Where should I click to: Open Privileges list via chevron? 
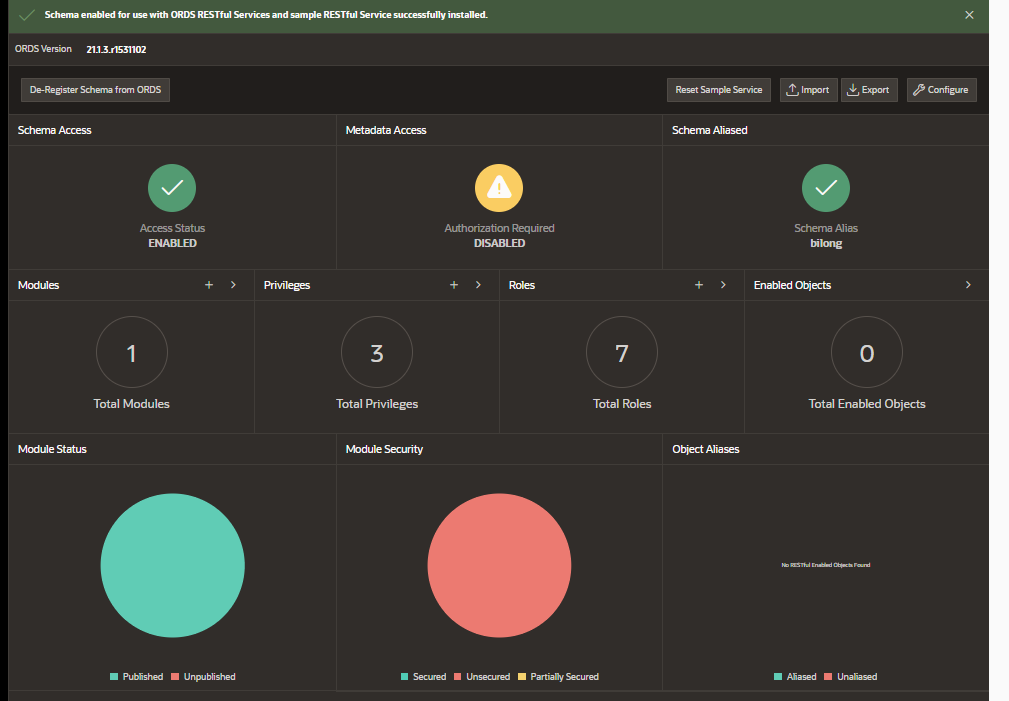tap(478, 285)
